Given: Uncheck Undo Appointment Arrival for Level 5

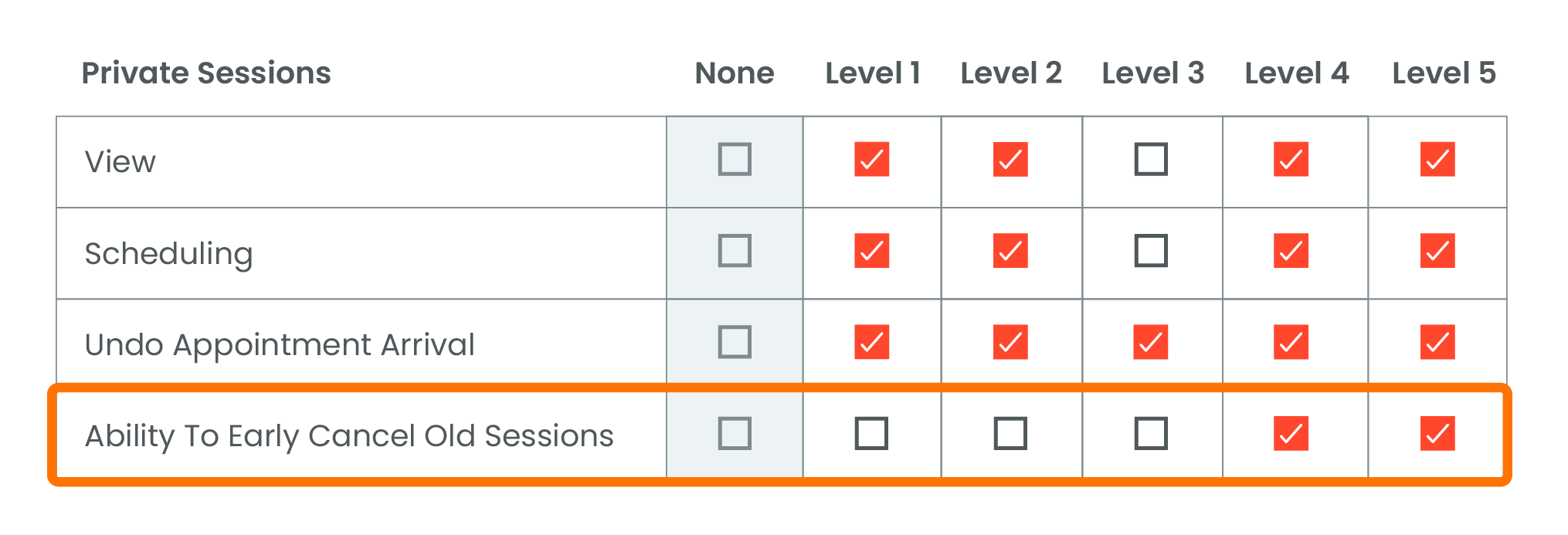Looking at the screenshot, I should 1437,342.
